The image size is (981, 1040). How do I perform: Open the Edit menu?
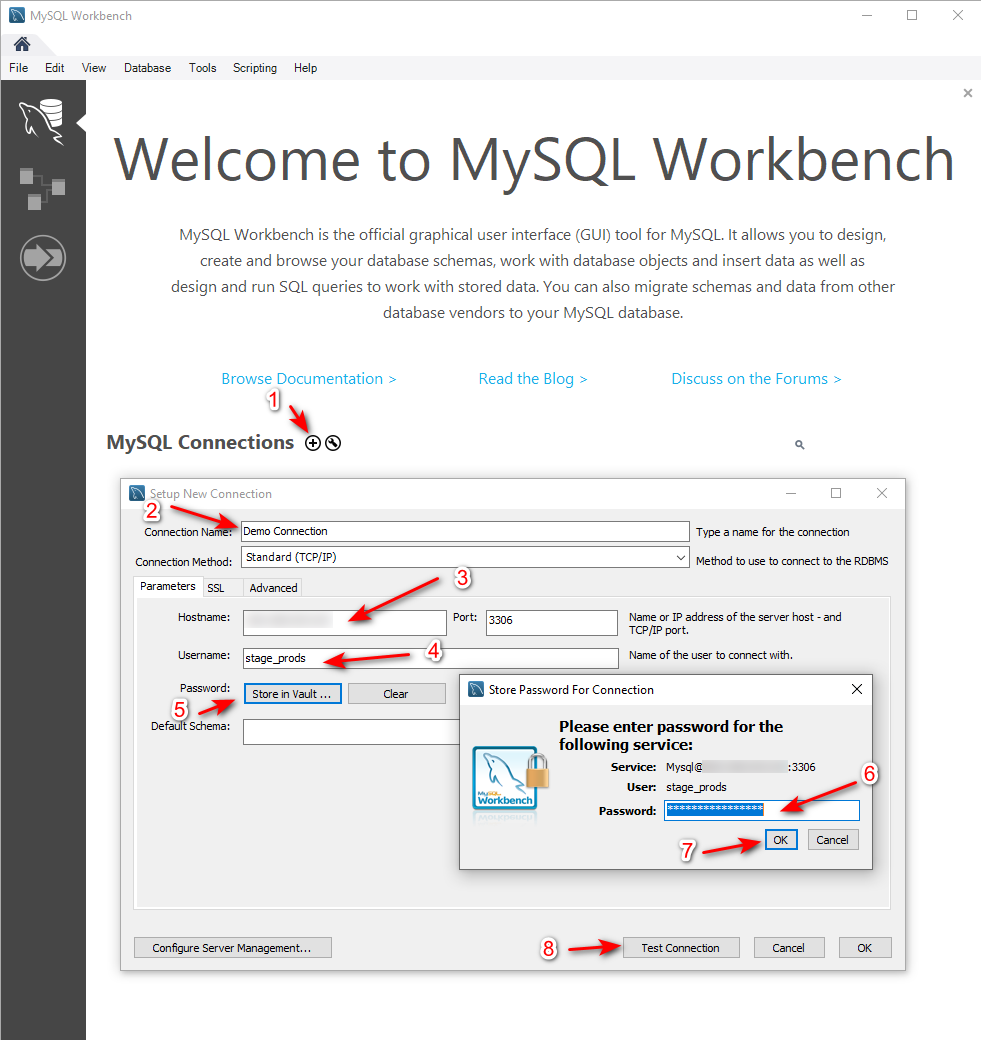tap(54, 68)
